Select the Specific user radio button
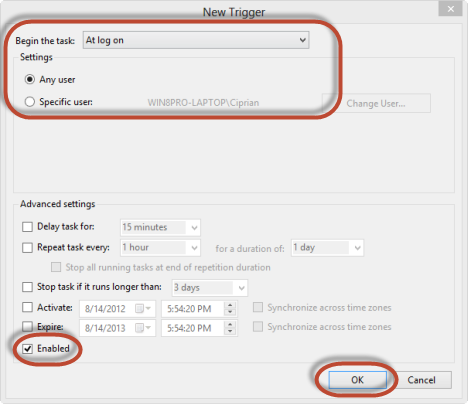Screen dimensions: 468x404 coord(30,102)
